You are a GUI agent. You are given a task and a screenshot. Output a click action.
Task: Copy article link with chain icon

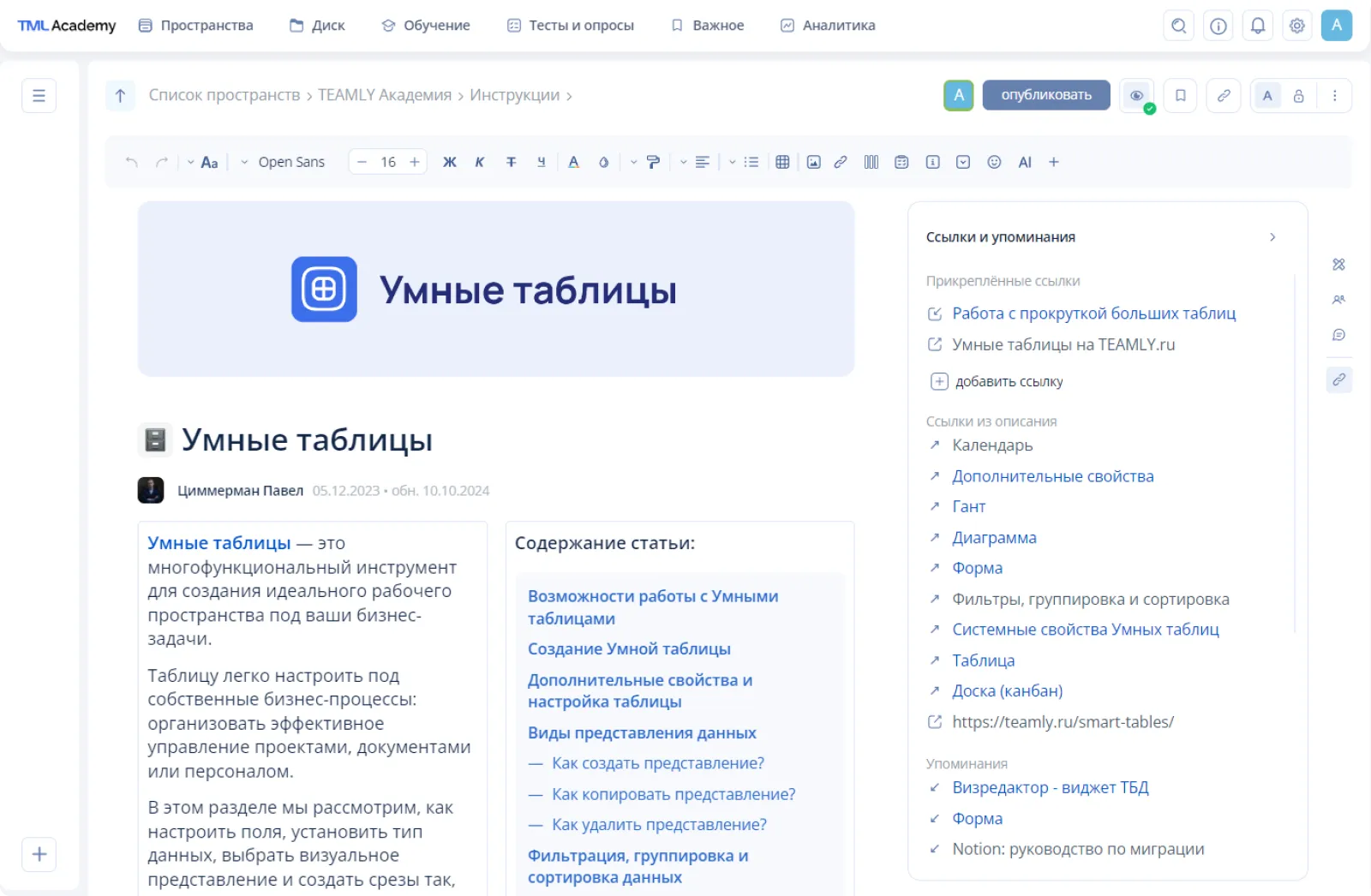(x=1224, y=95)
